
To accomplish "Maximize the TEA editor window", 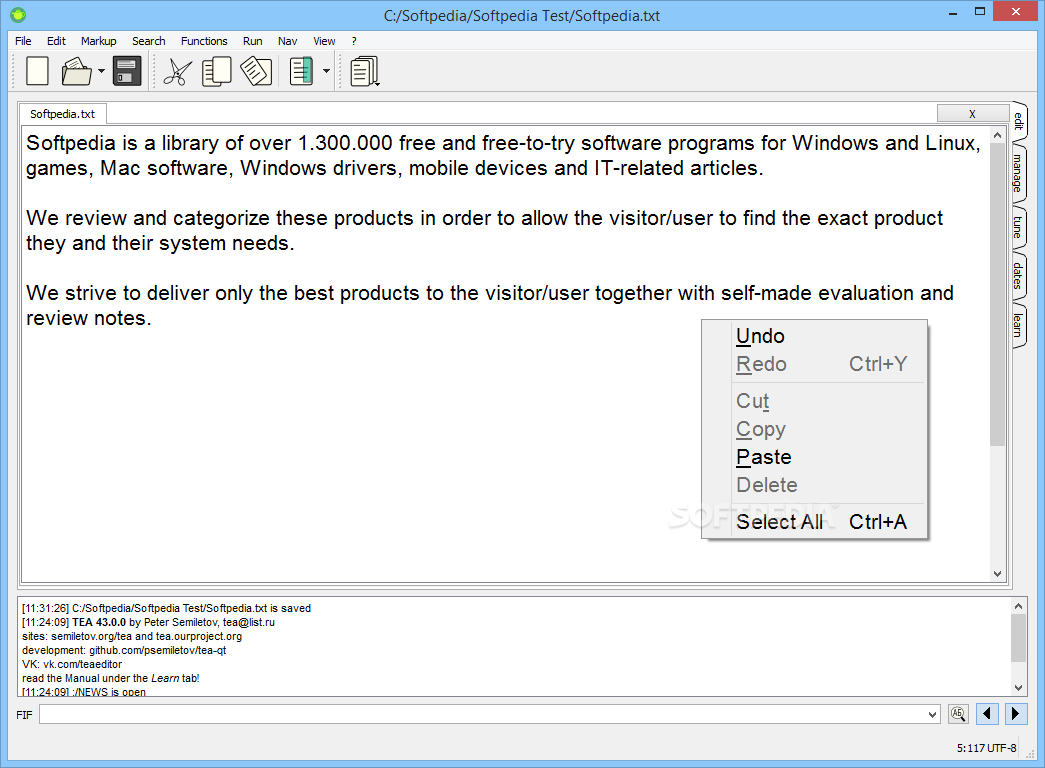I will pyautogui.click(x=980, y=11).
